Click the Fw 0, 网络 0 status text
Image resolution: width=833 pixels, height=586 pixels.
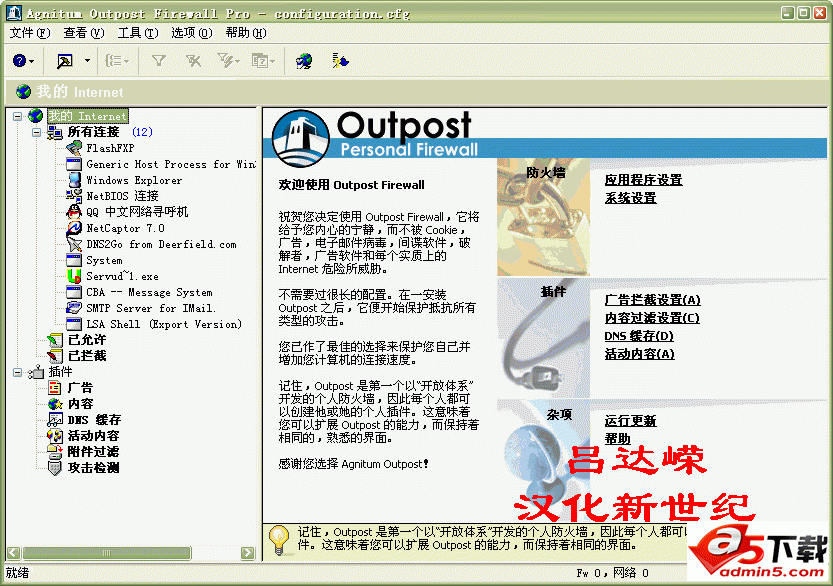613,573
